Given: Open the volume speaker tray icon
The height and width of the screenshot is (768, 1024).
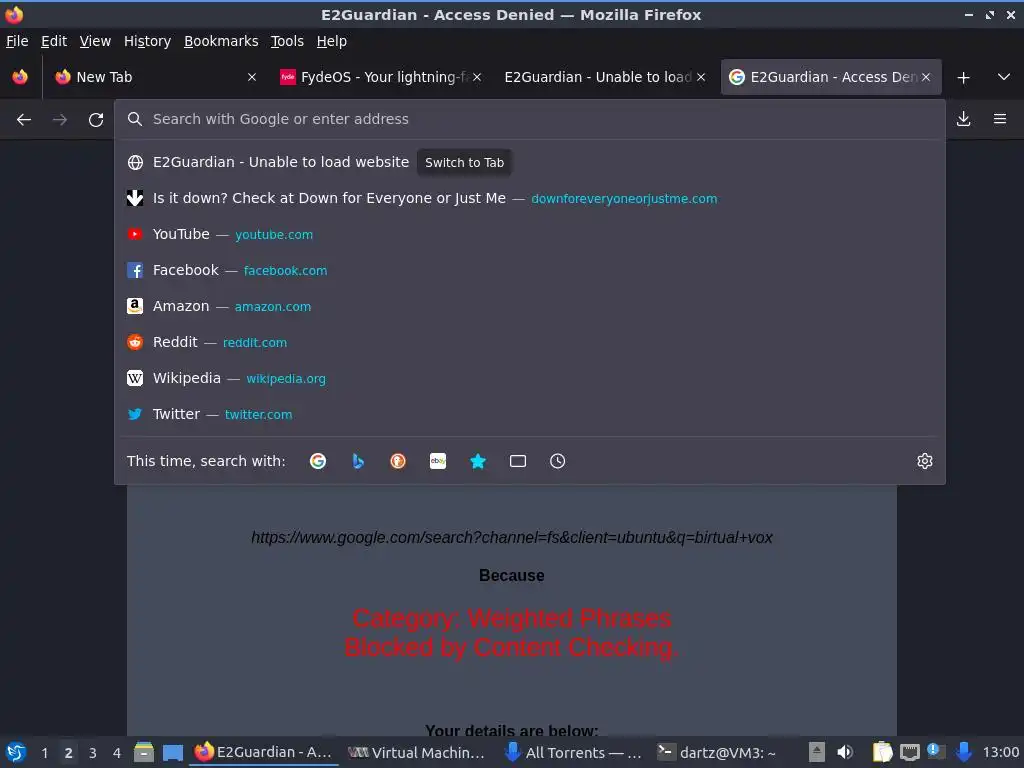Looking at the screenshot, I should (x=844, y=752).
